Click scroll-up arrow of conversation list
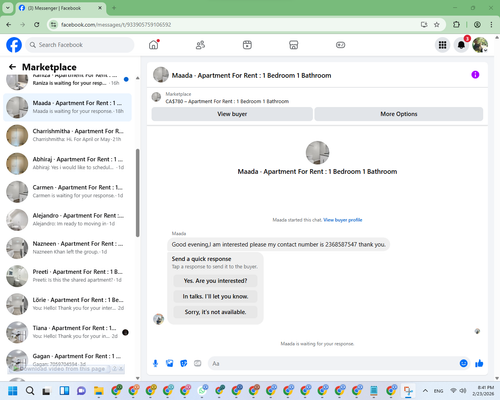500x400 pixels. pos(137,78)
